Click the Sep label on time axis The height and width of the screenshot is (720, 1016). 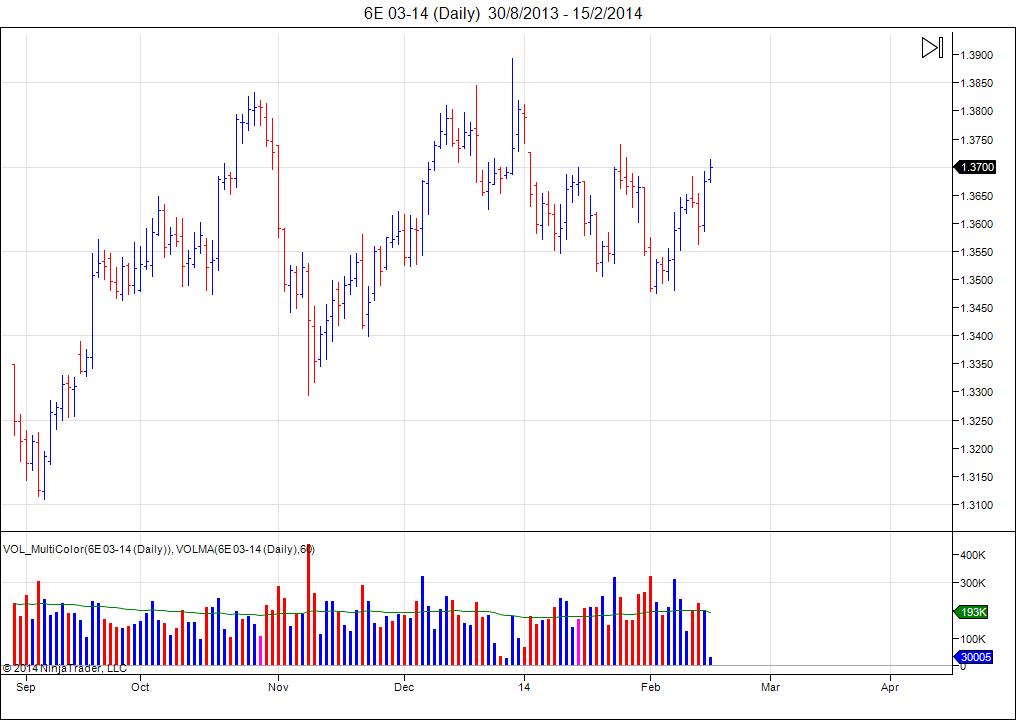click(x=26, y=687)
